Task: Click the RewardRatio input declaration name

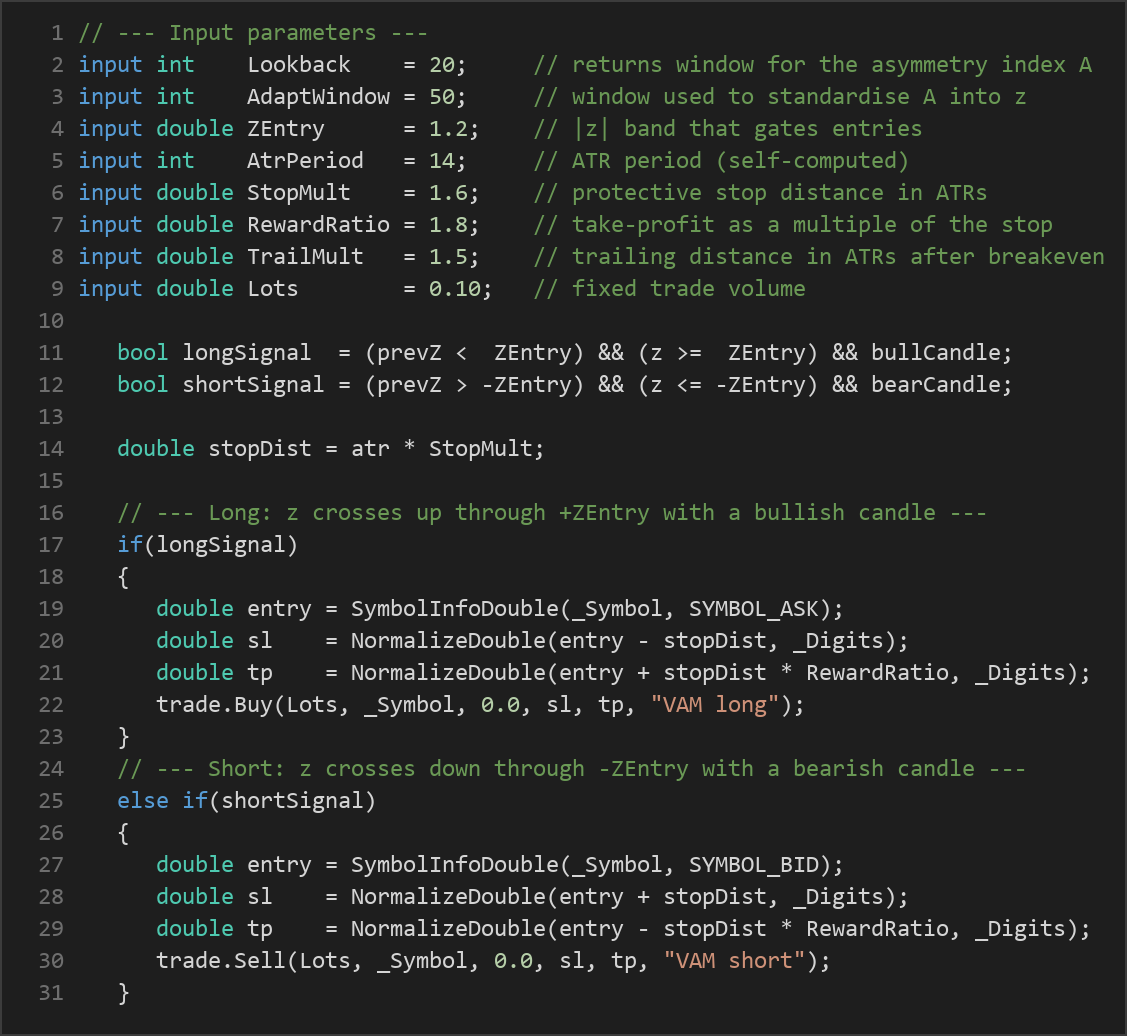Action: (x=318, y=224)
